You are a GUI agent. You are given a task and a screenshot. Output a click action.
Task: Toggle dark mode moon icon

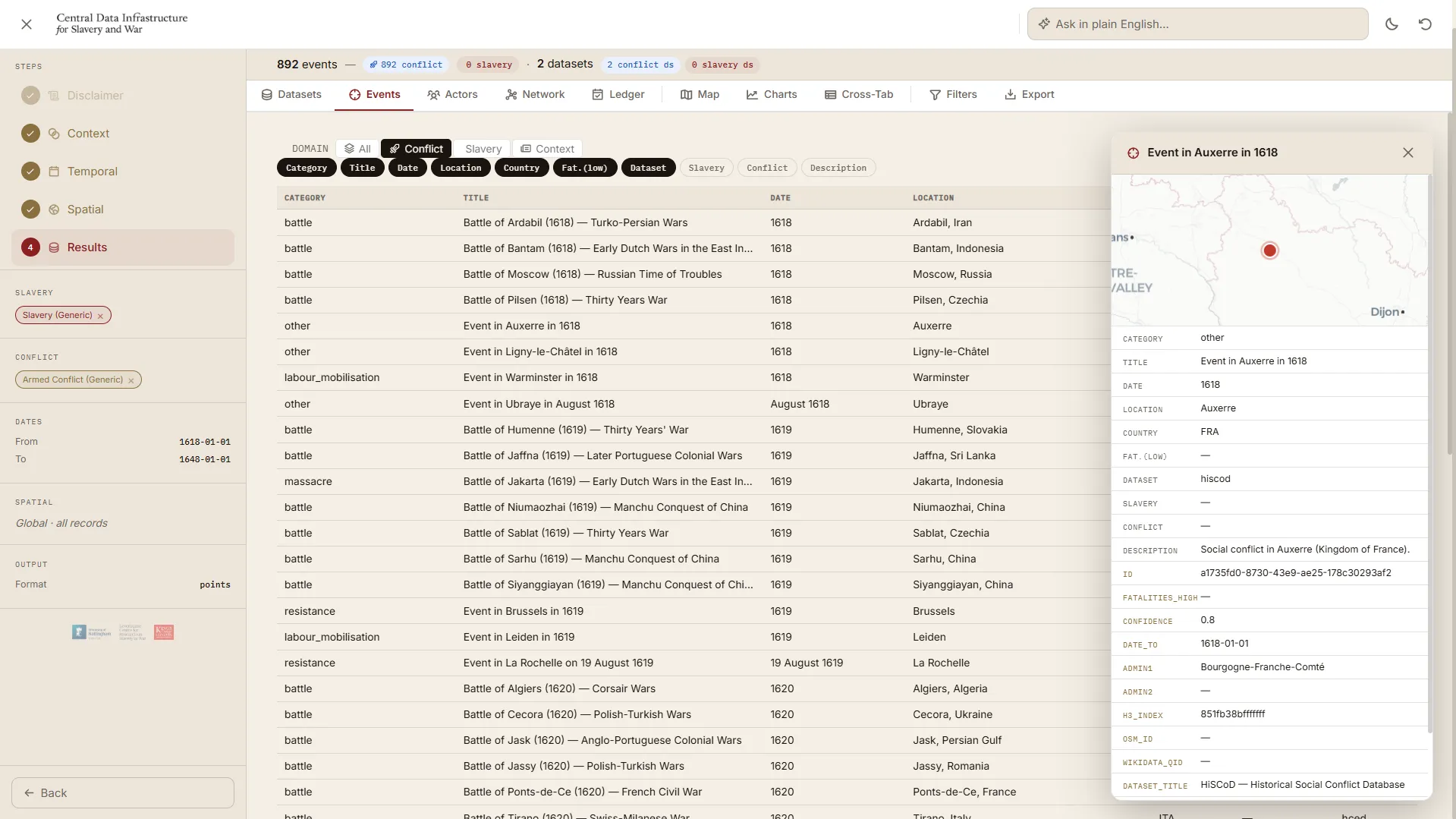1392,24
